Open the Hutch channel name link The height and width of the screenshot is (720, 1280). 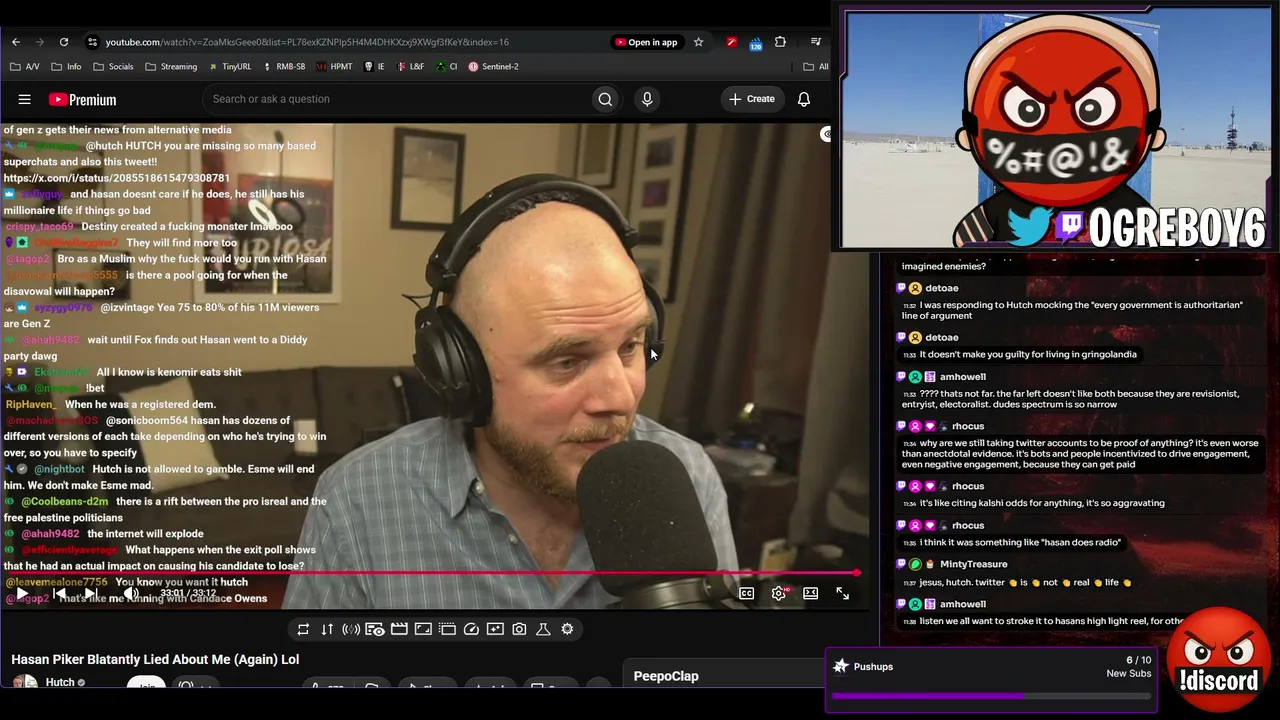coord(60,683)
